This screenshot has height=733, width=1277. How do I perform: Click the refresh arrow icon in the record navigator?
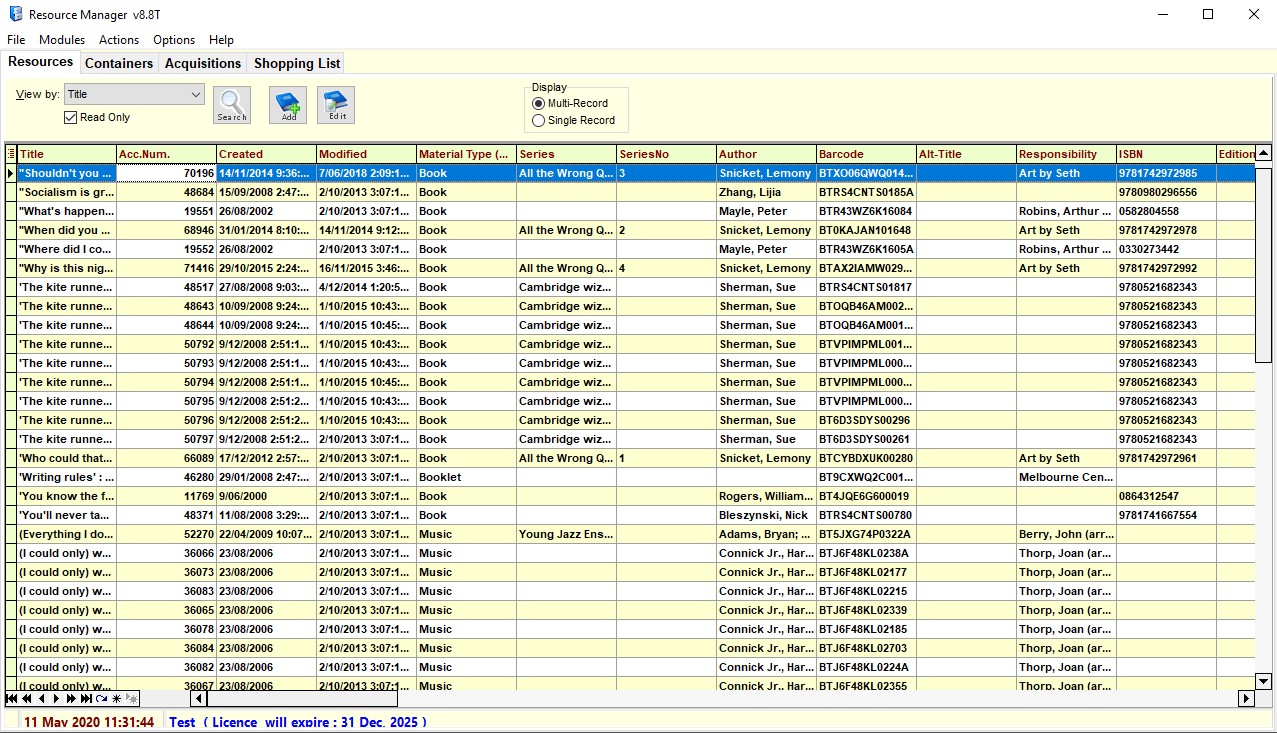tap(101, 699)
